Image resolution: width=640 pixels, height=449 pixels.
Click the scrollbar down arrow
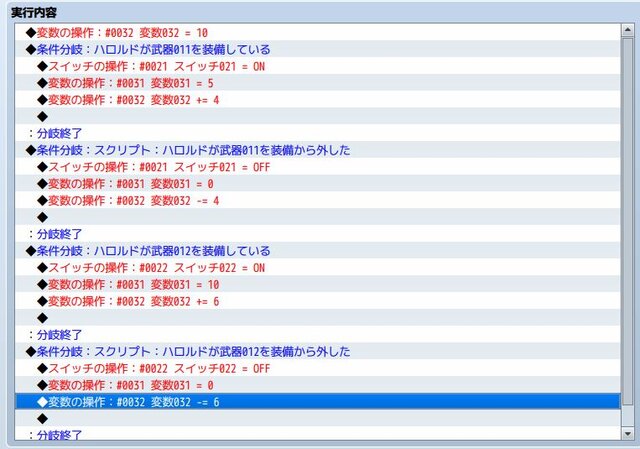click(x=627, y=433)
